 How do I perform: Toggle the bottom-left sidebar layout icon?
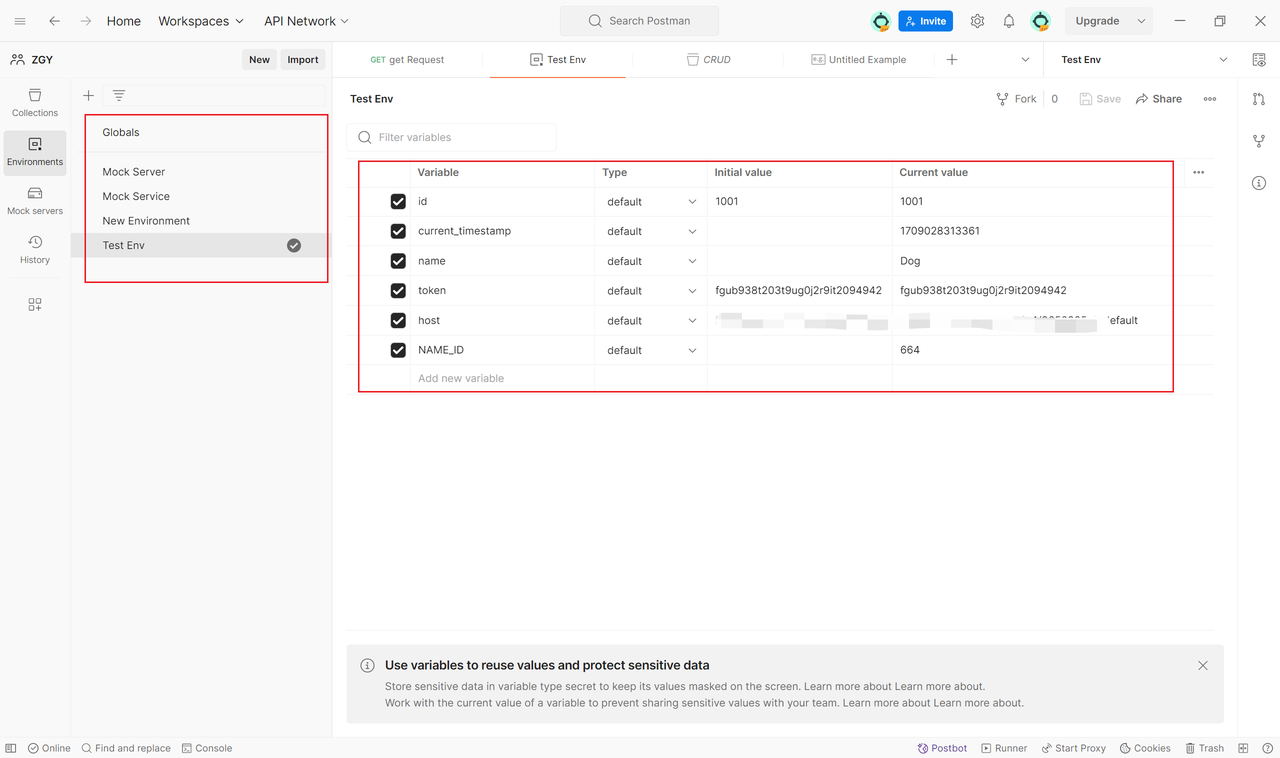coord(11,748)
